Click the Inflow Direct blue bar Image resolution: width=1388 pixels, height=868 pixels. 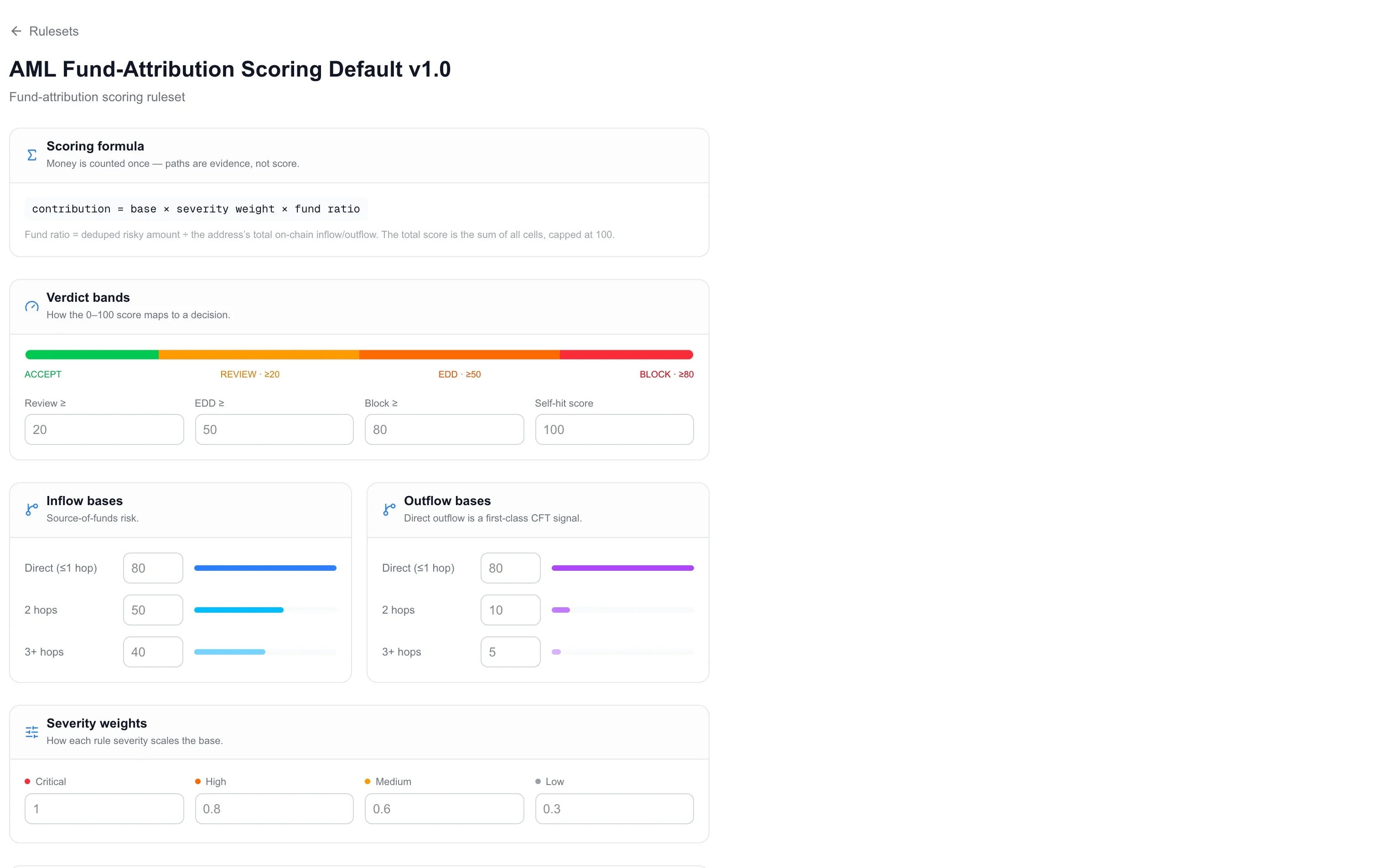click(x=265, y=568)
